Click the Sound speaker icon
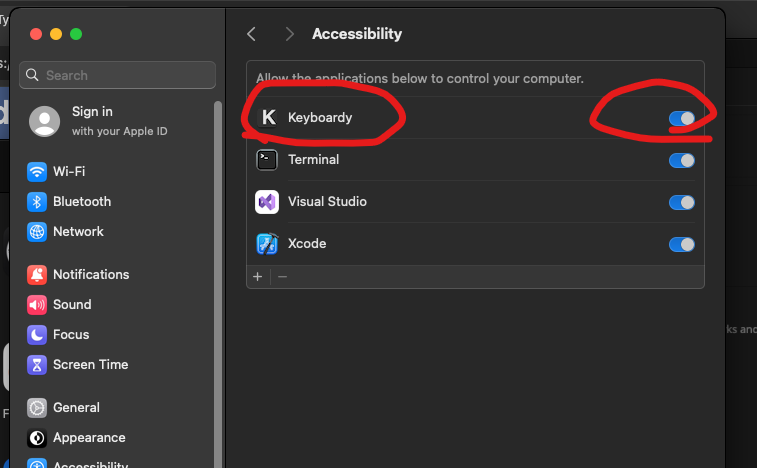The width and height of the screenshot is (757, 468). 37,305
